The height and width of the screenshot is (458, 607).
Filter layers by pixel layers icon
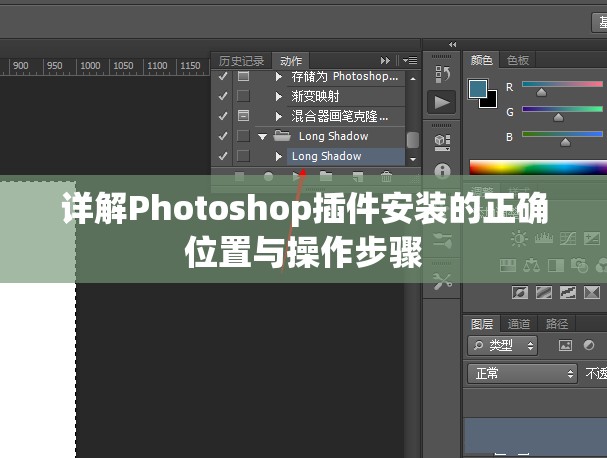[565, 345]
